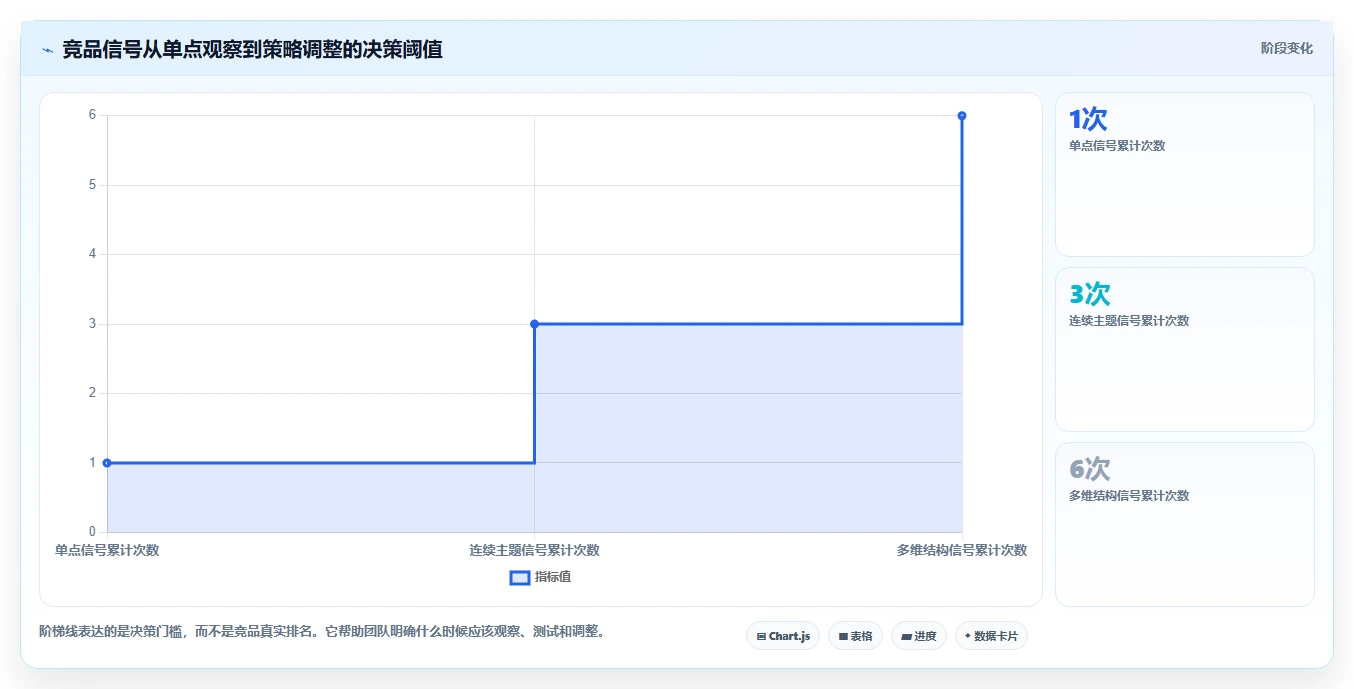Click the data point at value 6

tap(962, 116)
